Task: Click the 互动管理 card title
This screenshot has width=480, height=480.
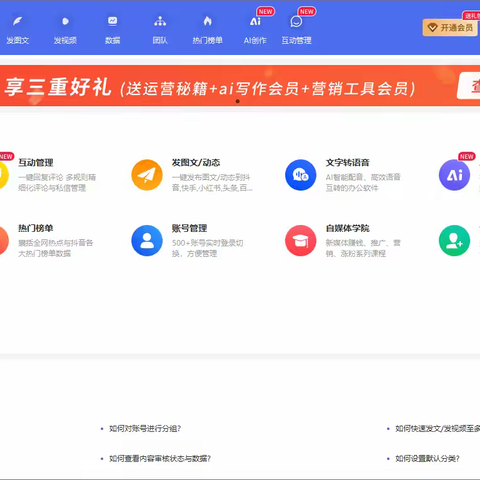Action: (x=36, y=163)
